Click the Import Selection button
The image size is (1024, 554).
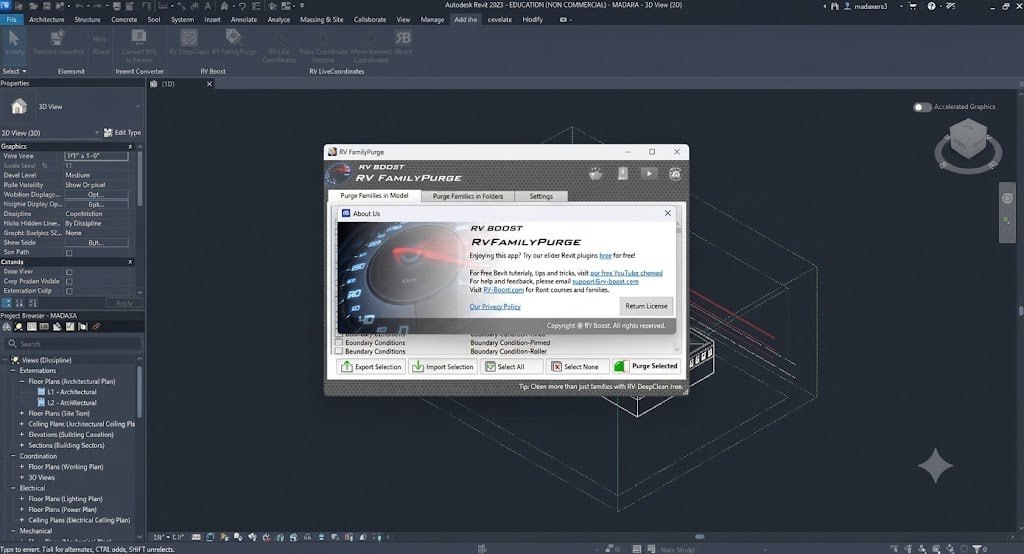point(443,367)
